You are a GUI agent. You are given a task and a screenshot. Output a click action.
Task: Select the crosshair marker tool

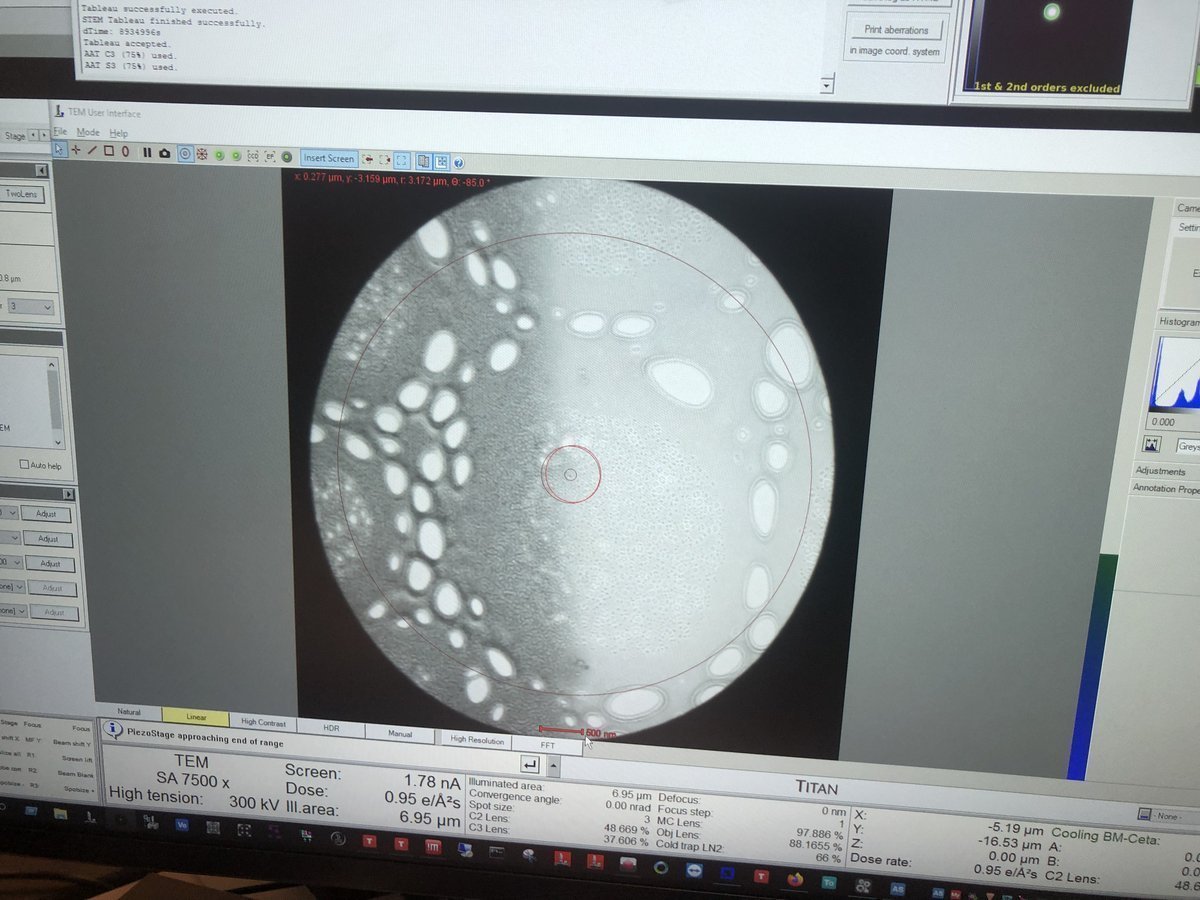[x=76, y=150]
